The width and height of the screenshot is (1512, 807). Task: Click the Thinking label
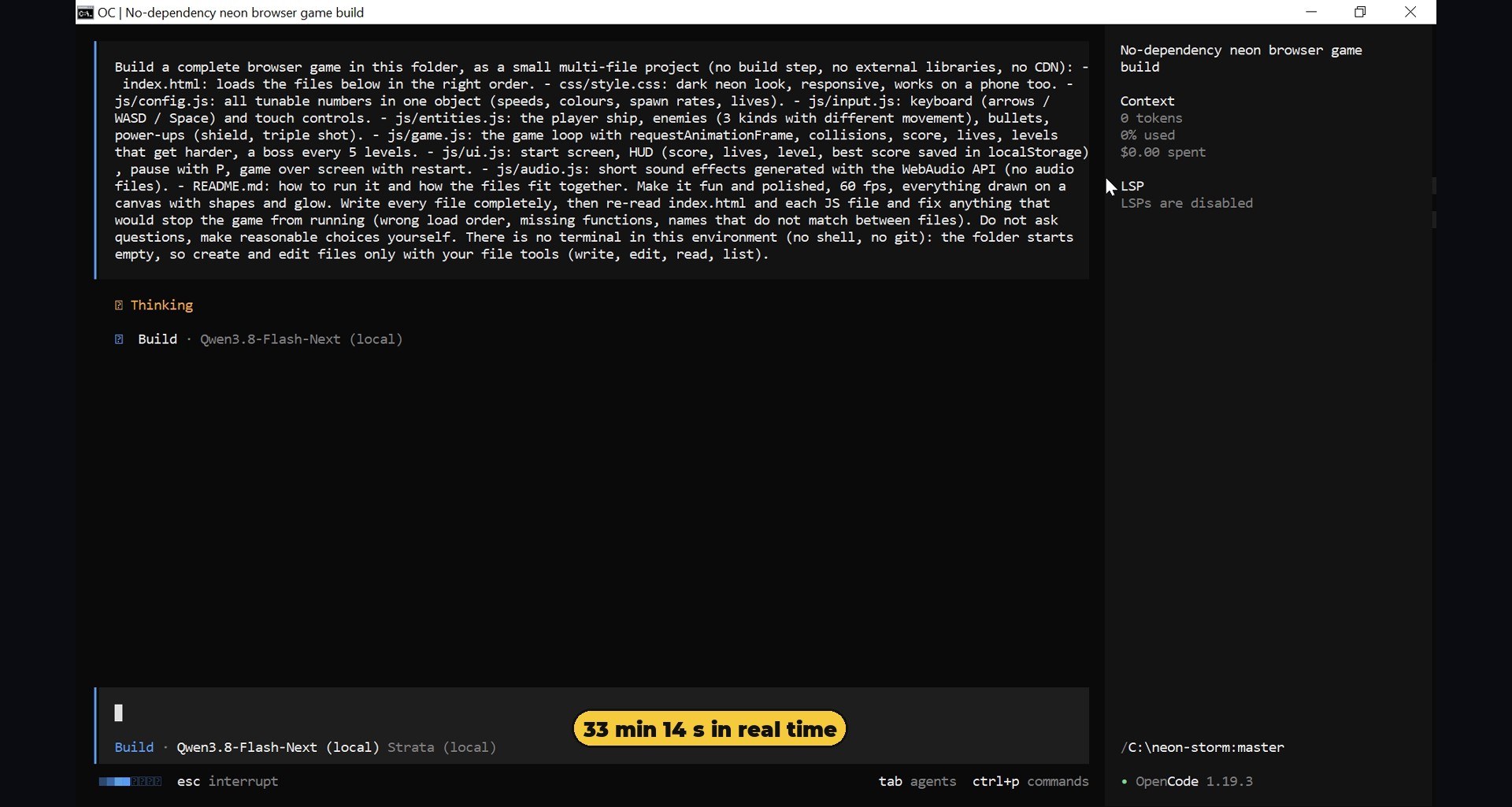[161, 305]
